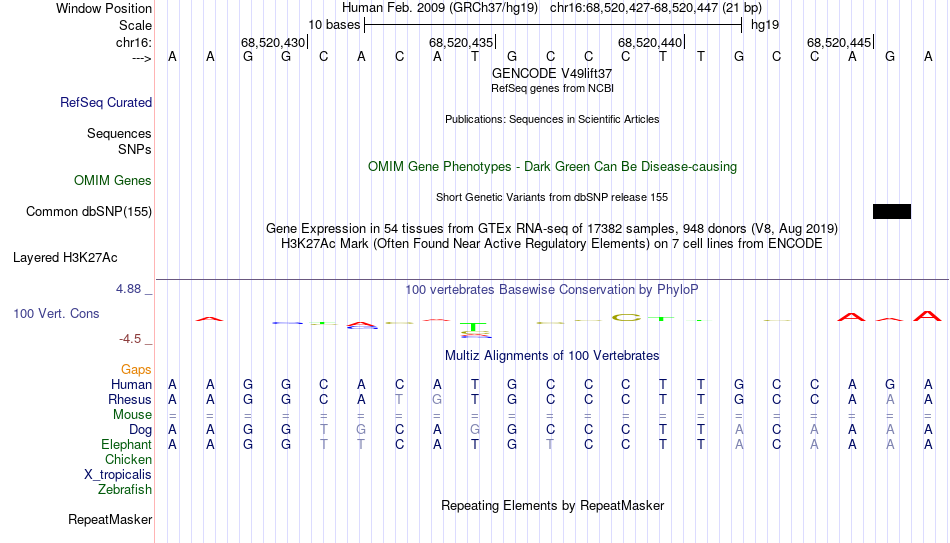Click the OMIM Gene Phenotypes track title

pos(552,167)
